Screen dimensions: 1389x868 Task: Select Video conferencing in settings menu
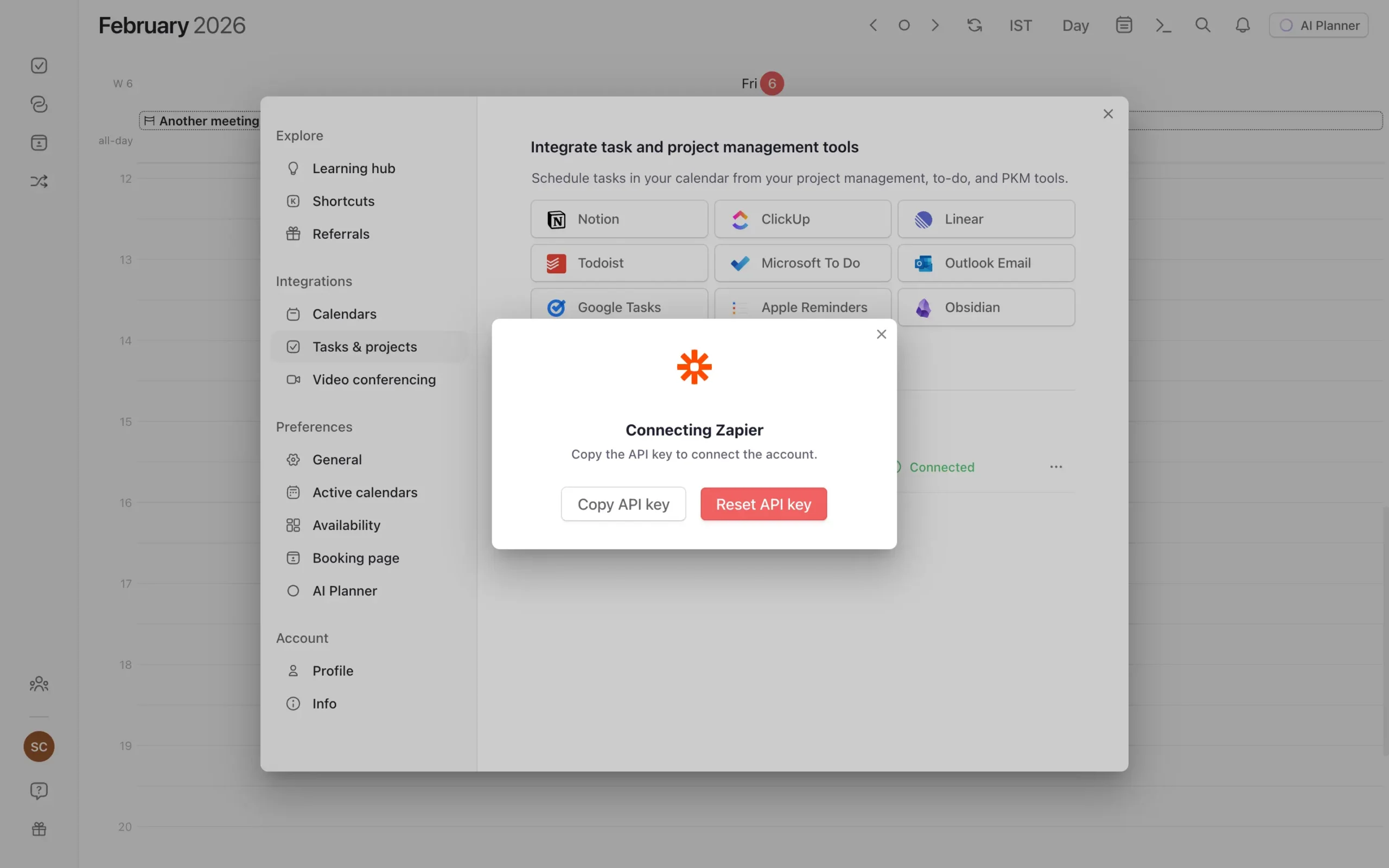pos(374,379)
